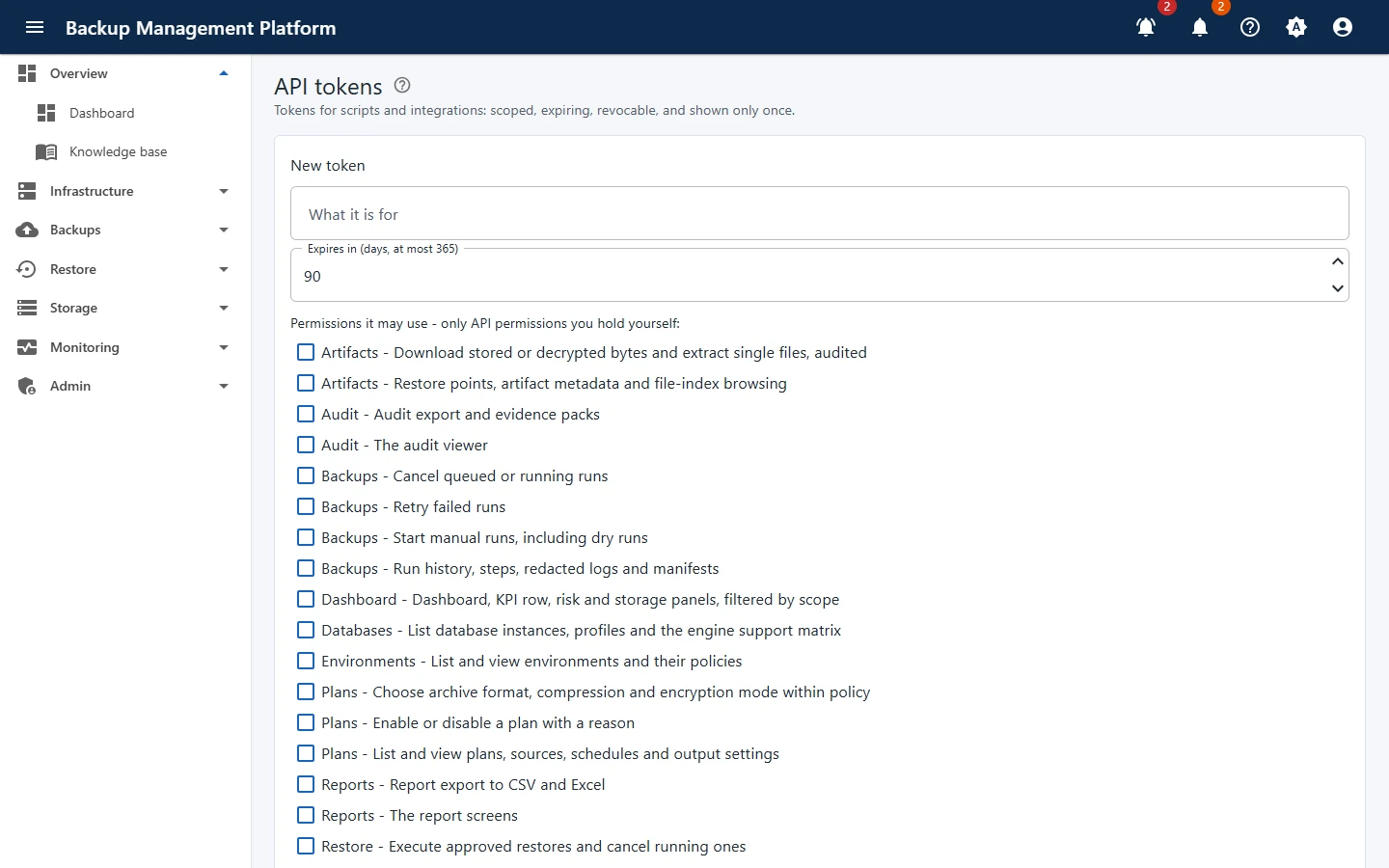Viewport: 1389px width, 868px height.
Task: Check Restore execute approved restores permission
Action: click(x=306, y=846)
